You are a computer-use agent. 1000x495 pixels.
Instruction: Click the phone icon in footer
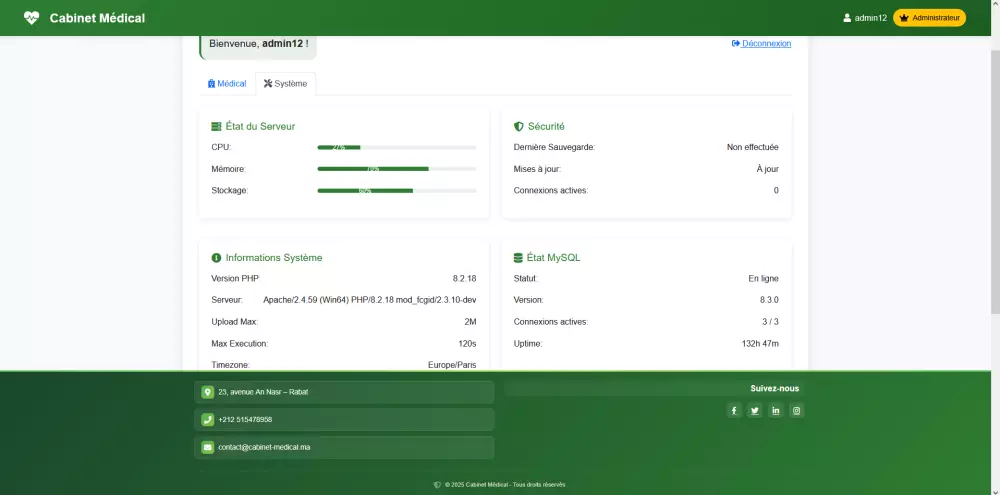(207, 420)
